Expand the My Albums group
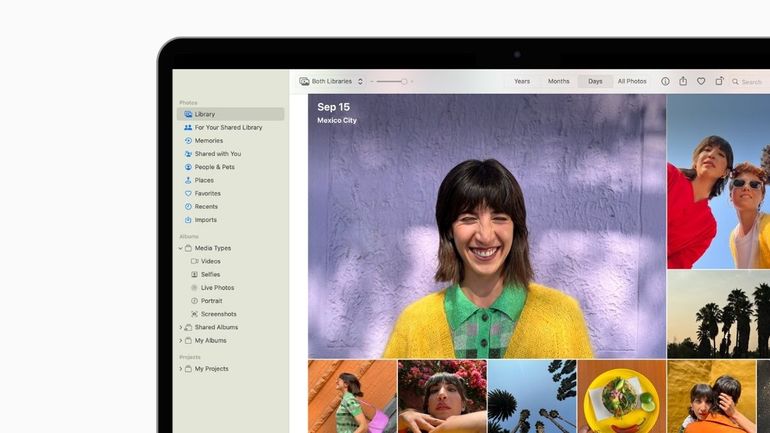Viewport: 770px width, 433px height. coord(181,341)
